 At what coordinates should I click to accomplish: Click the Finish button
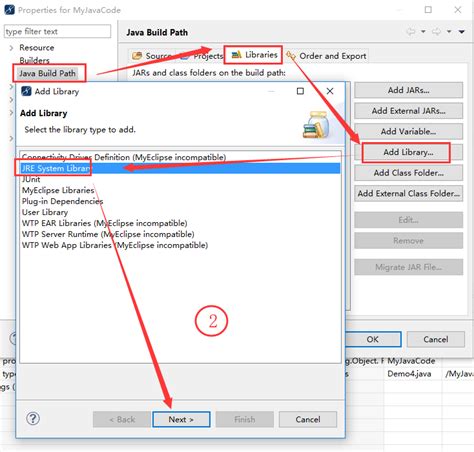click(245, 419)
